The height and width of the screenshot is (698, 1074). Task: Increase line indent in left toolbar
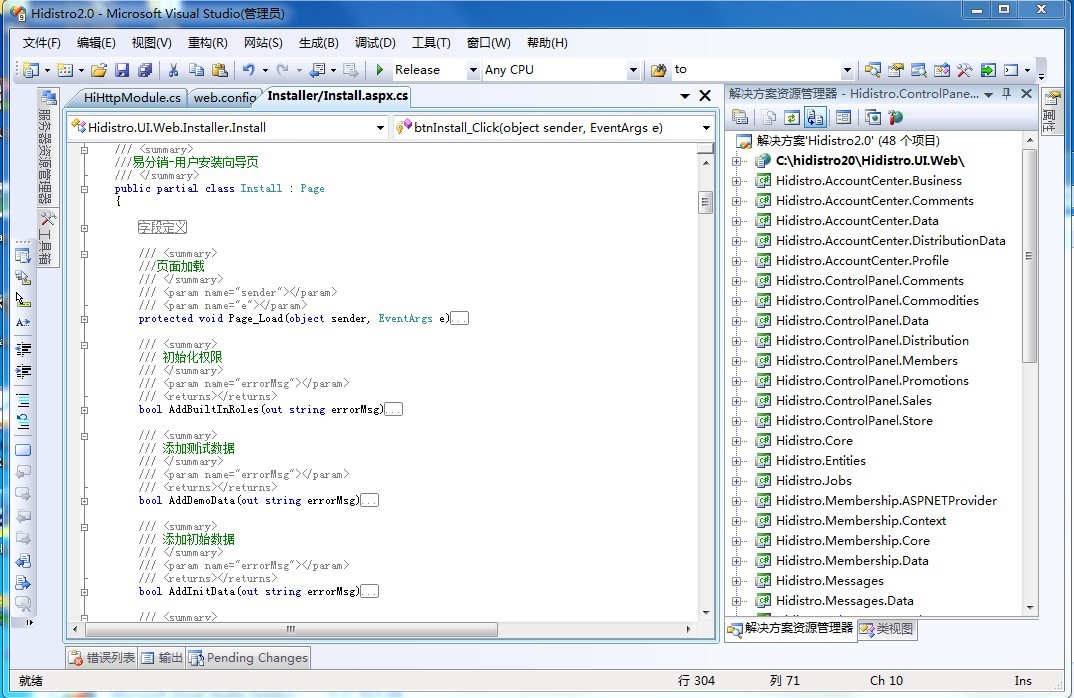coord(23,372)
